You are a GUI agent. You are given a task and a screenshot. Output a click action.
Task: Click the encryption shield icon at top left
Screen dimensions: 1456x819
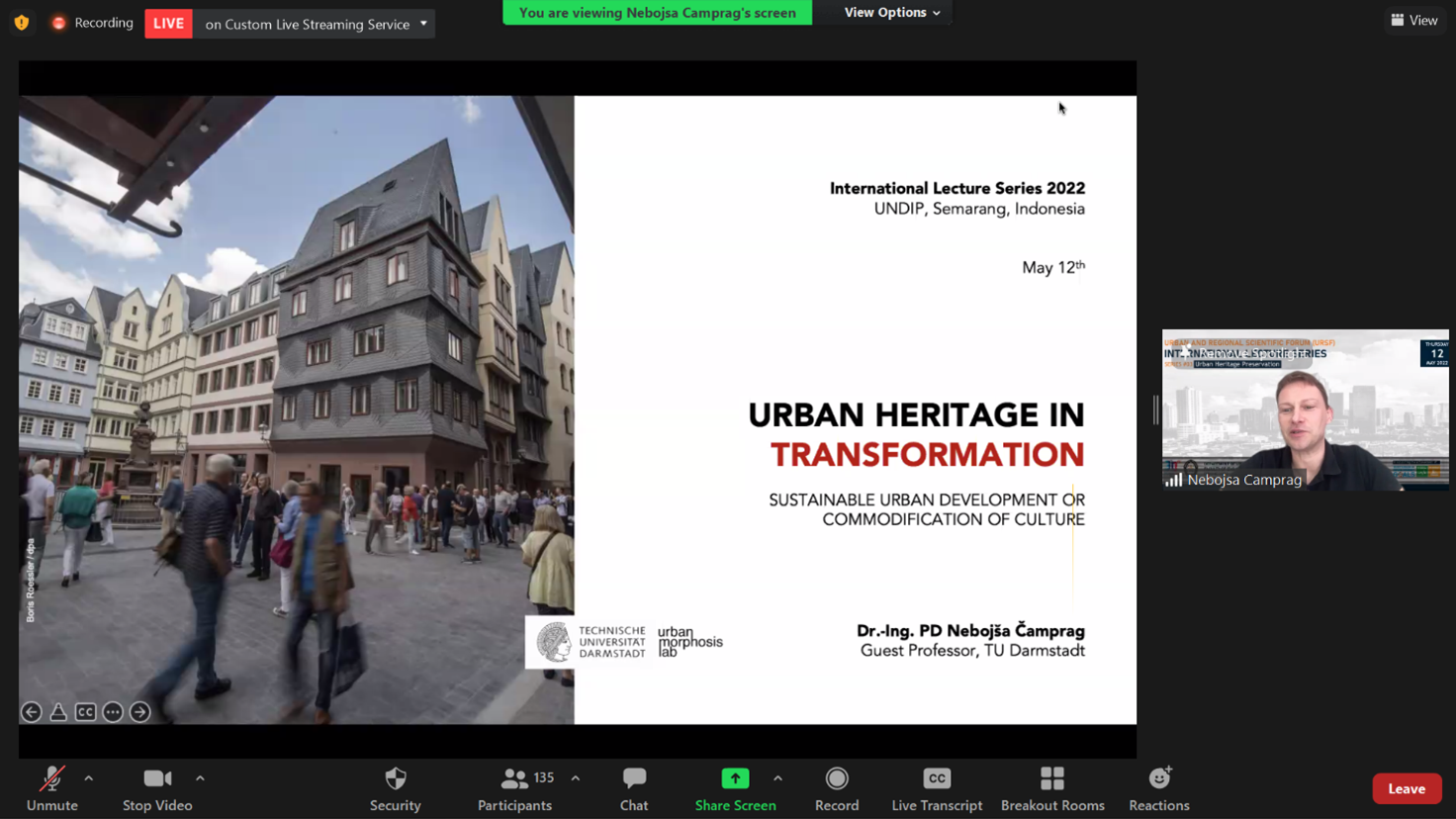(x=22, y=23)
